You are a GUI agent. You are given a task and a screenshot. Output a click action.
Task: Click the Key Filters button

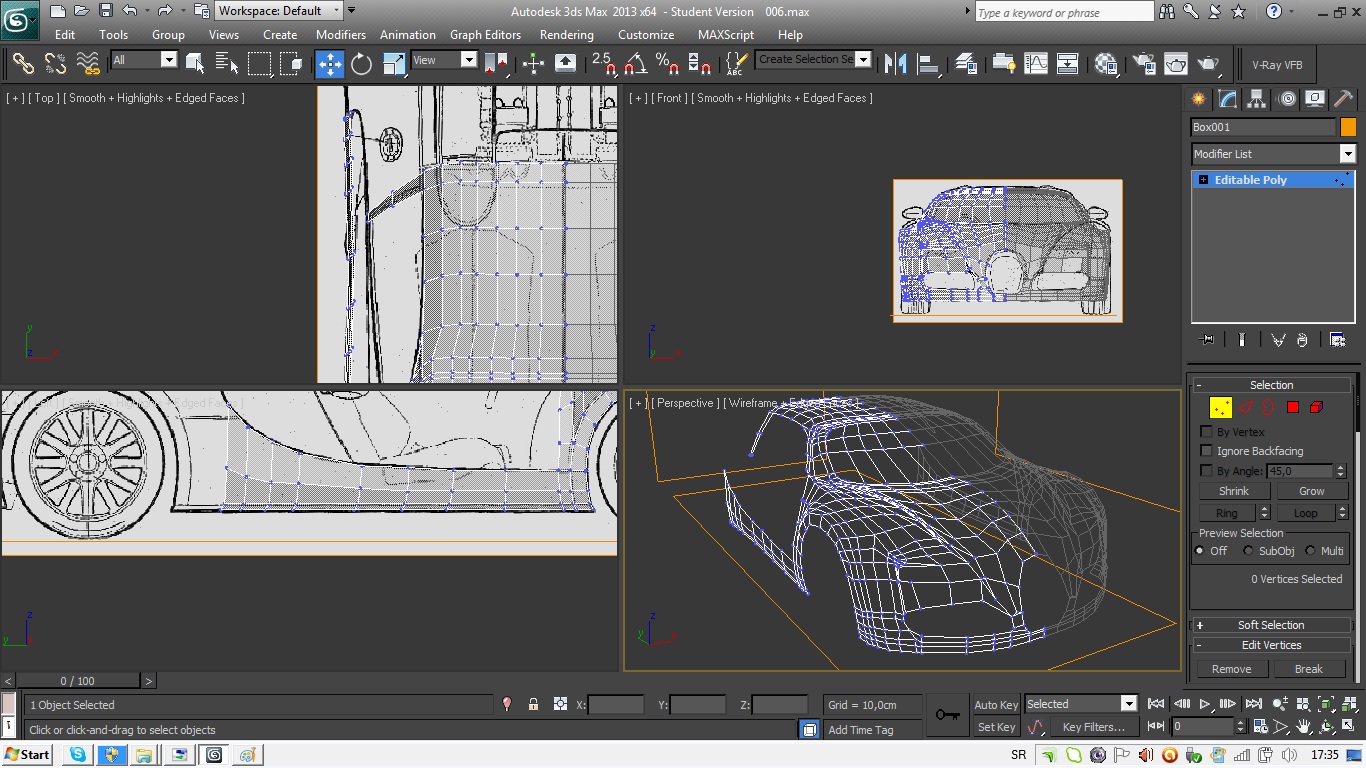[1094, 727]
